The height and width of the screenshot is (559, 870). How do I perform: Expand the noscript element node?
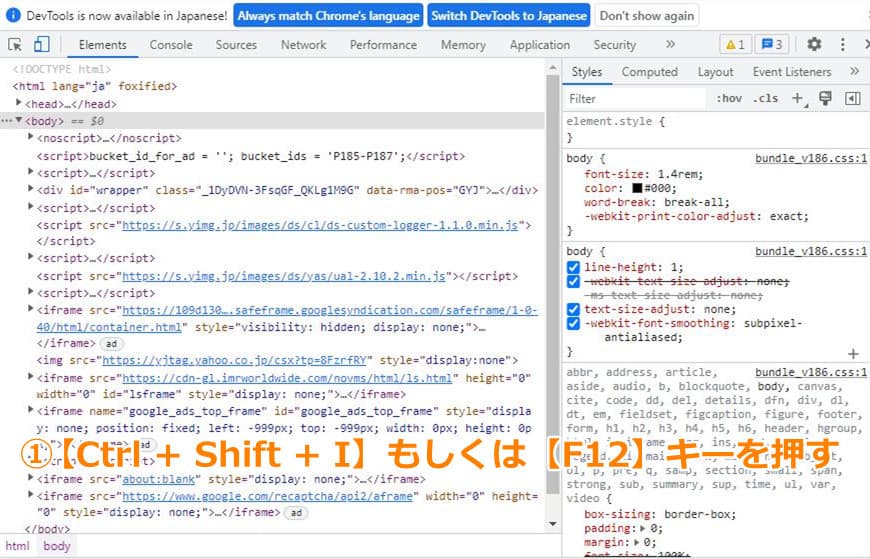(x=31, y=137)
